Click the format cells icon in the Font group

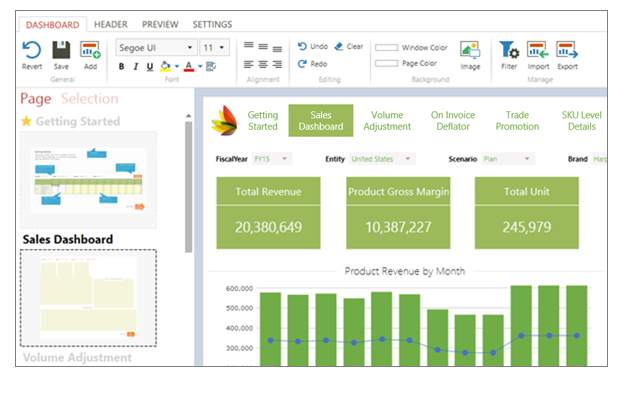tap(211, 66)
